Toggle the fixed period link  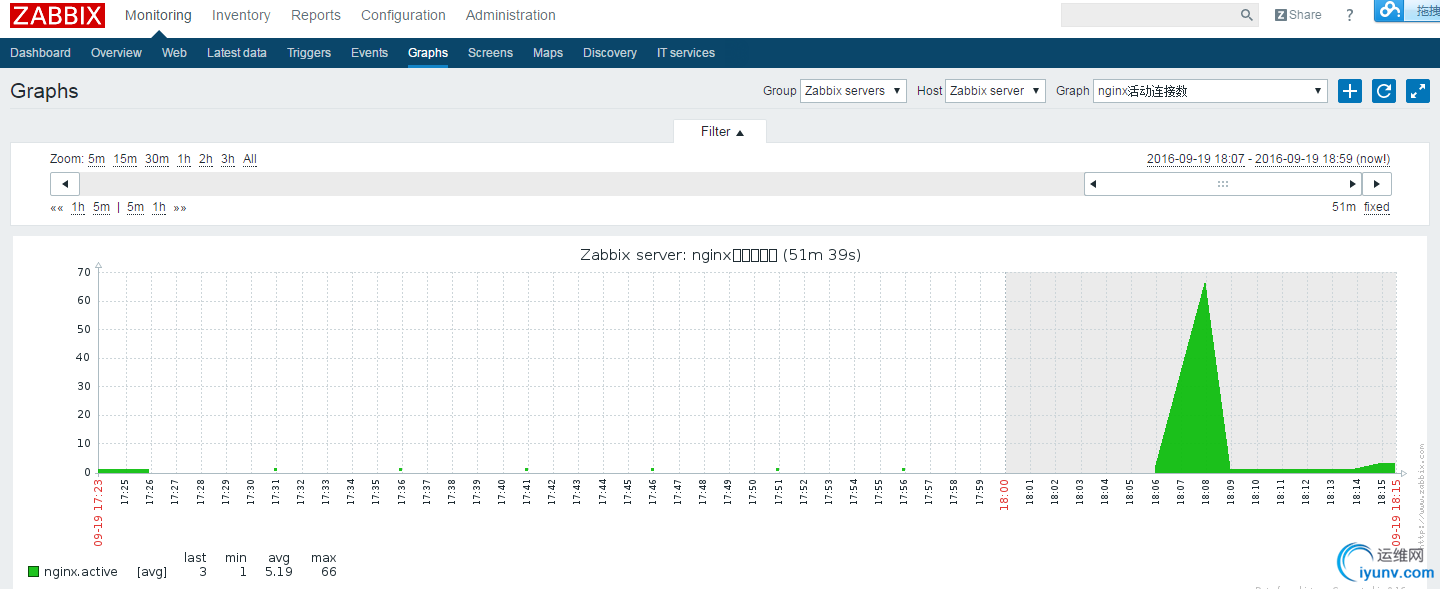1377,208
